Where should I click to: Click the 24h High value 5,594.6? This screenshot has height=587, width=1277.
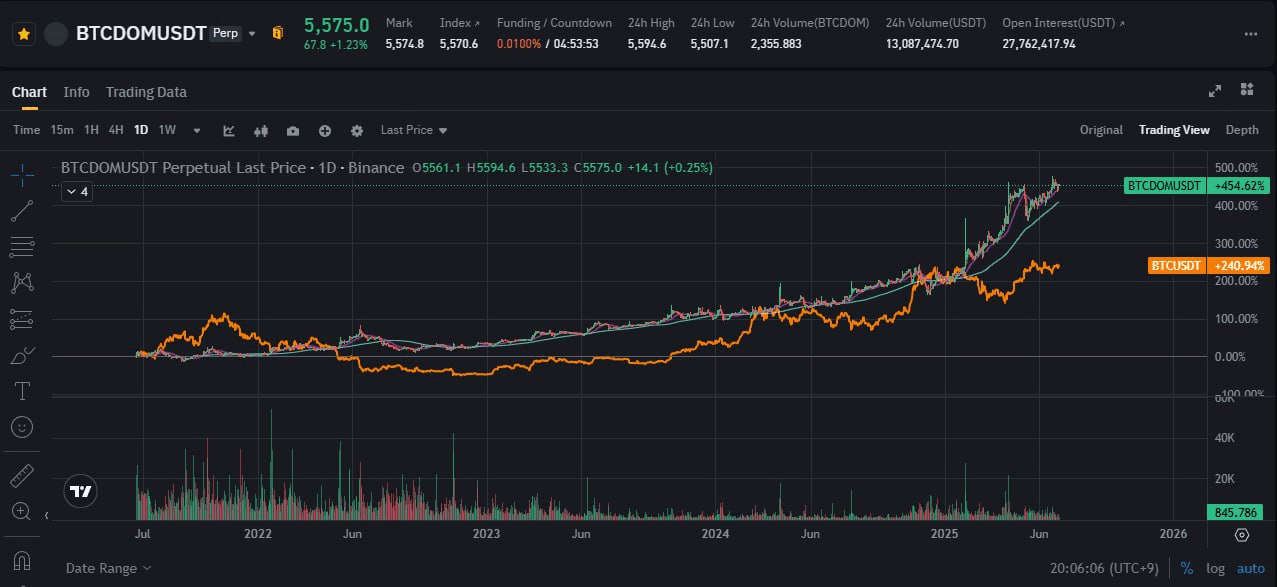tap(647, 44)
